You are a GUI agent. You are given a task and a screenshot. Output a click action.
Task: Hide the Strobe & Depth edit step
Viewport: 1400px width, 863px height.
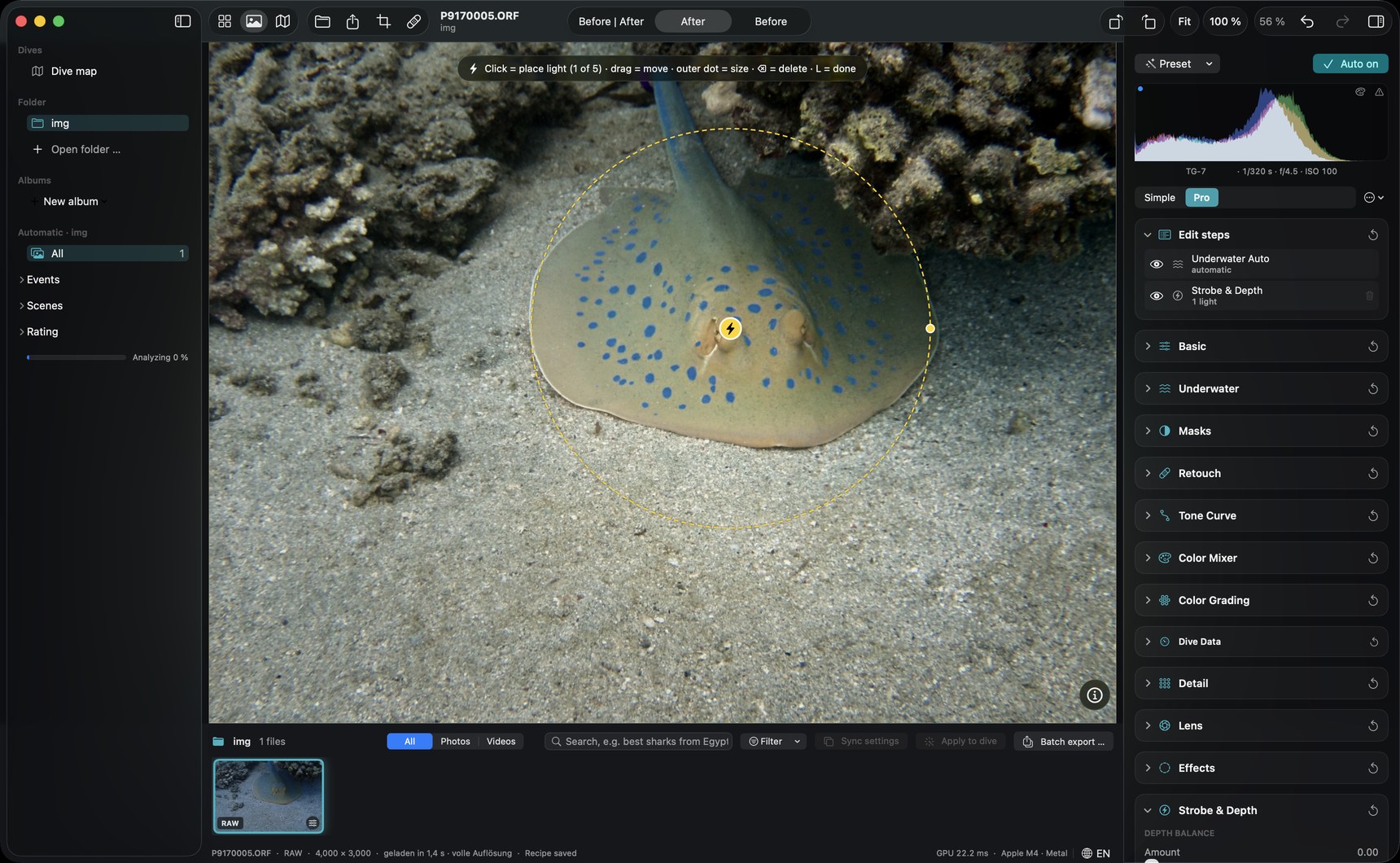[x=1156, y=296]
